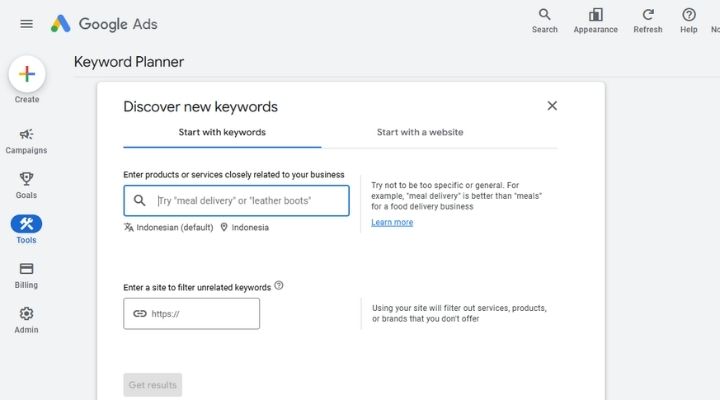Click the Keyword Planner page title

129,62
